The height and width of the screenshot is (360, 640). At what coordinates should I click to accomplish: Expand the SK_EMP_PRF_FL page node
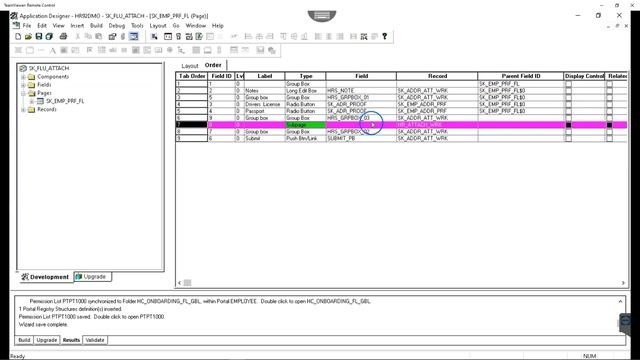(32, 101)
